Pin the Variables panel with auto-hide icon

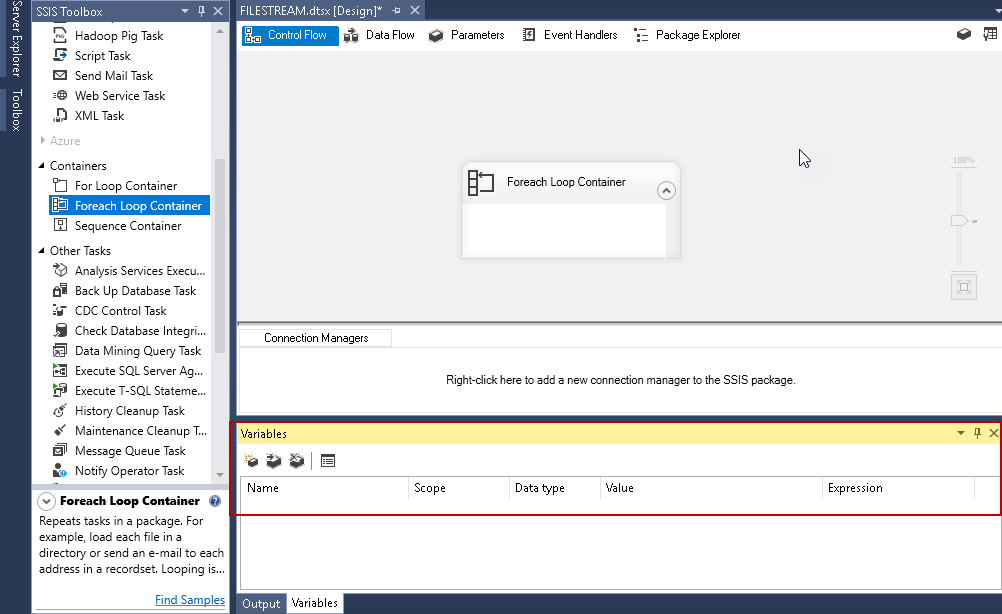(977, 433)
